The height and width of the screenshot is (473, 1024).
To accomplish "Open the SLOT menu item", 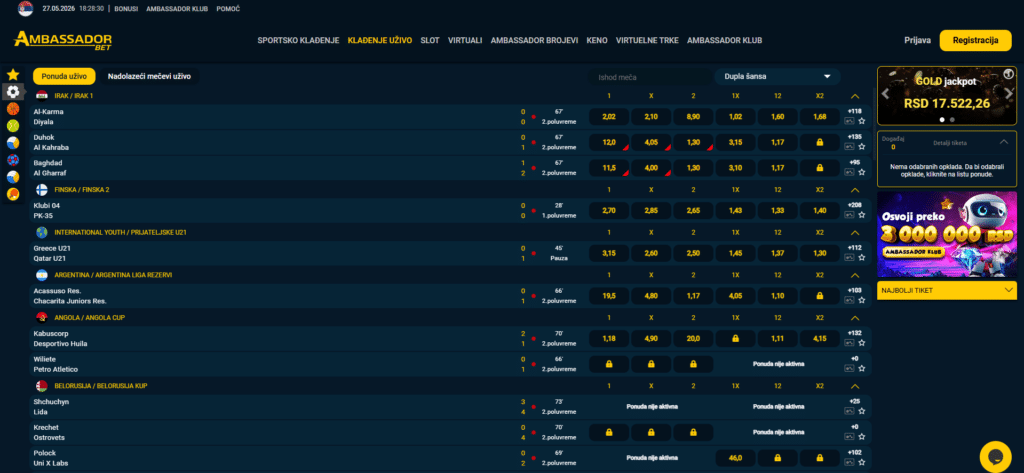I will pyautogui.click(x=430, y=41).
